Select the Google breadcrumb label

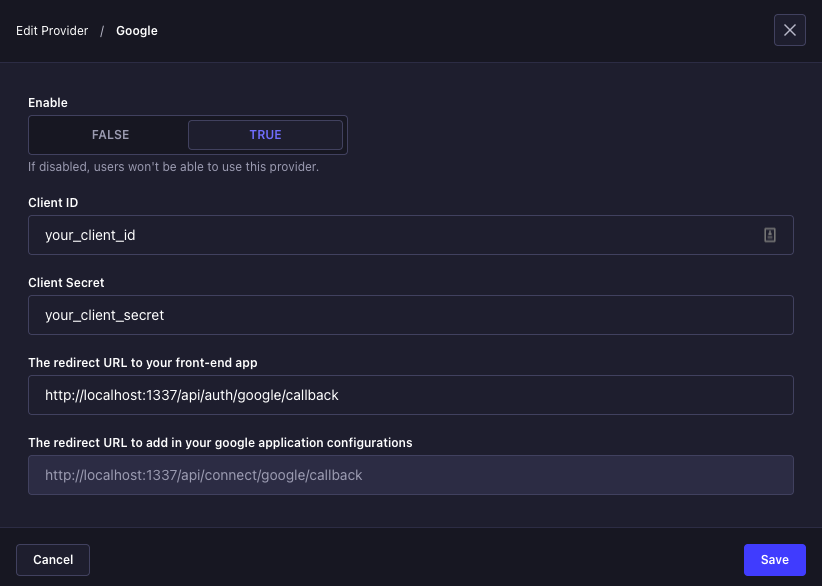pos(136,30)
